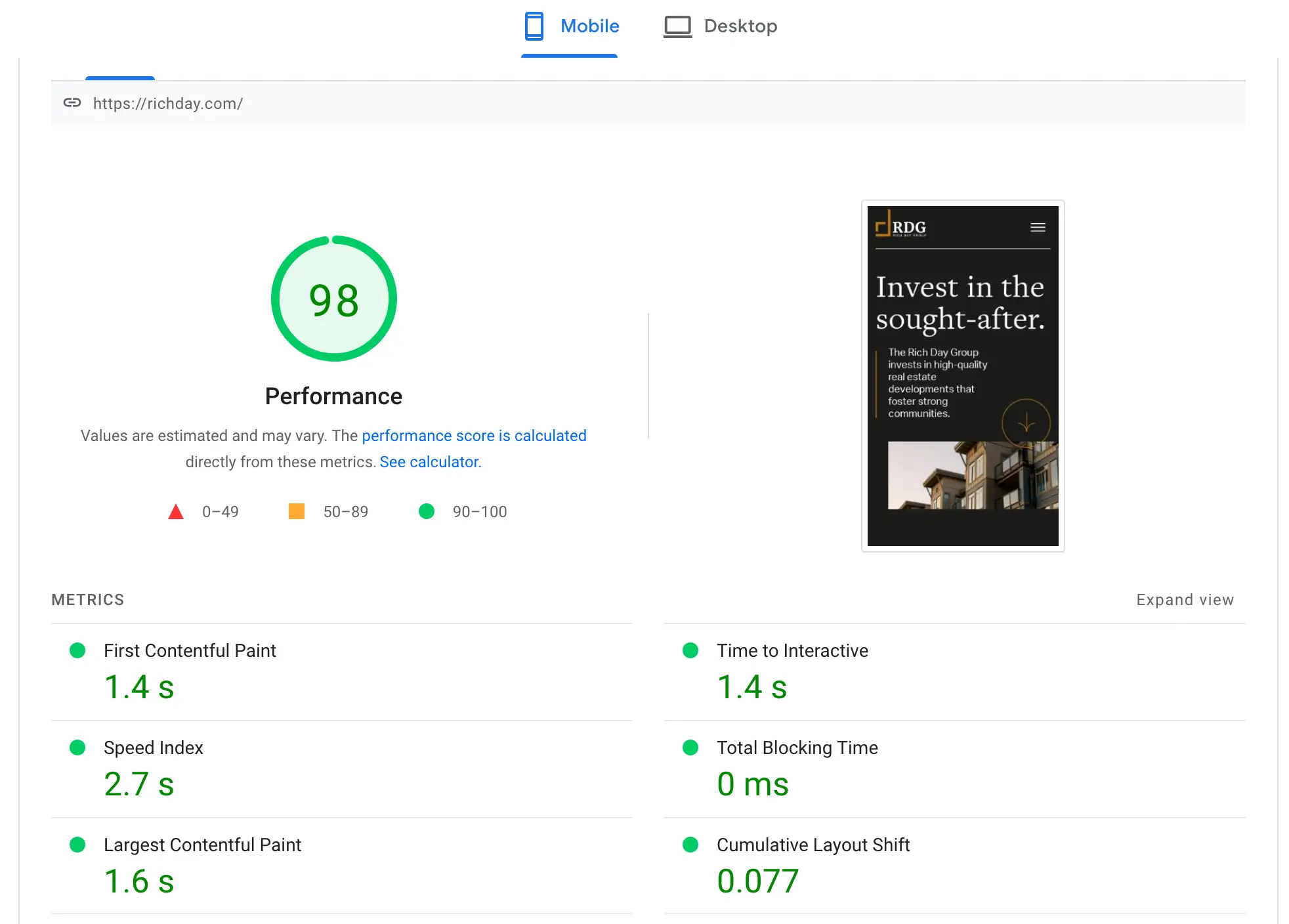1289x924 pixels.
Task: Click the down-arrow circle in screenshot
Action: 1026,423
